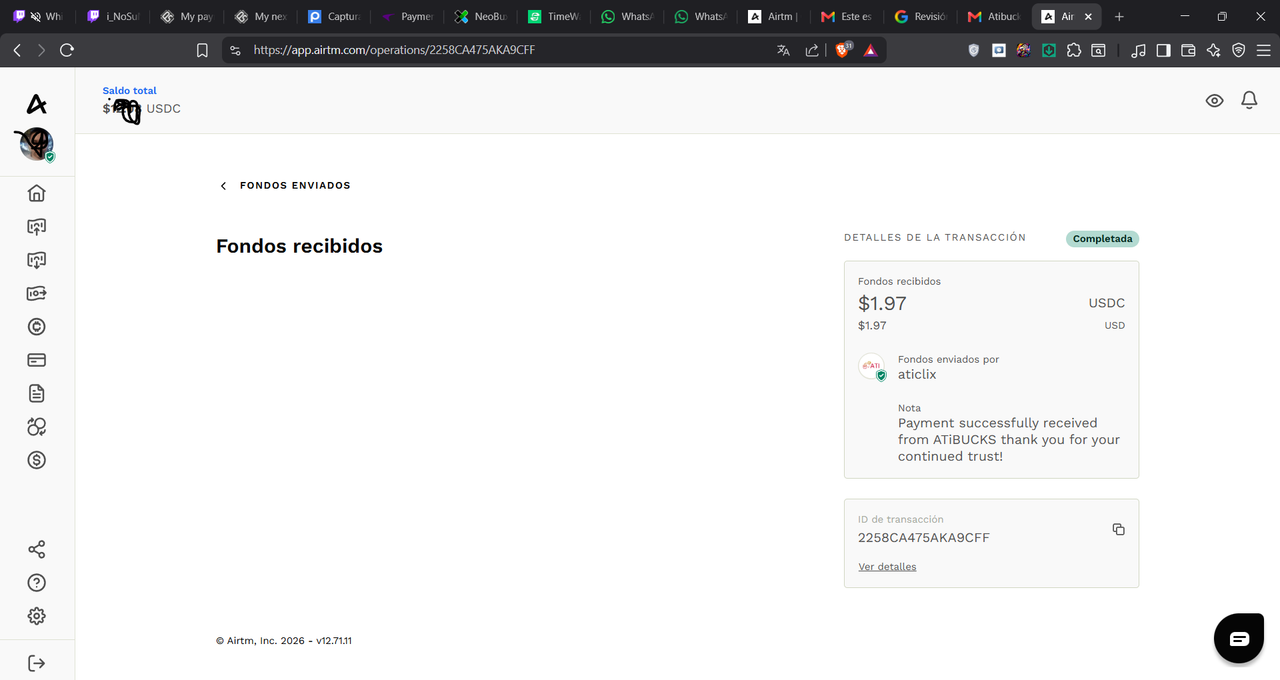
Task: Go back via FONDOS ENVIADOS link
Action: (285, 185)
